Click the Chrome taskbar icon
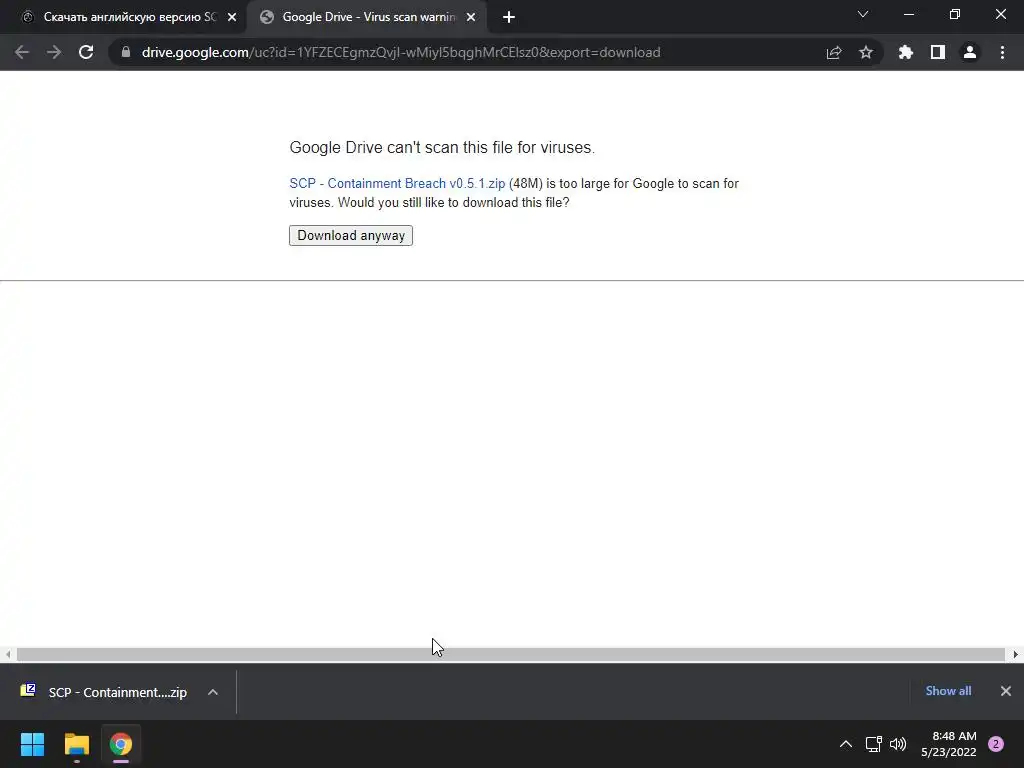The image size is (1024, 768). point(121,744)
